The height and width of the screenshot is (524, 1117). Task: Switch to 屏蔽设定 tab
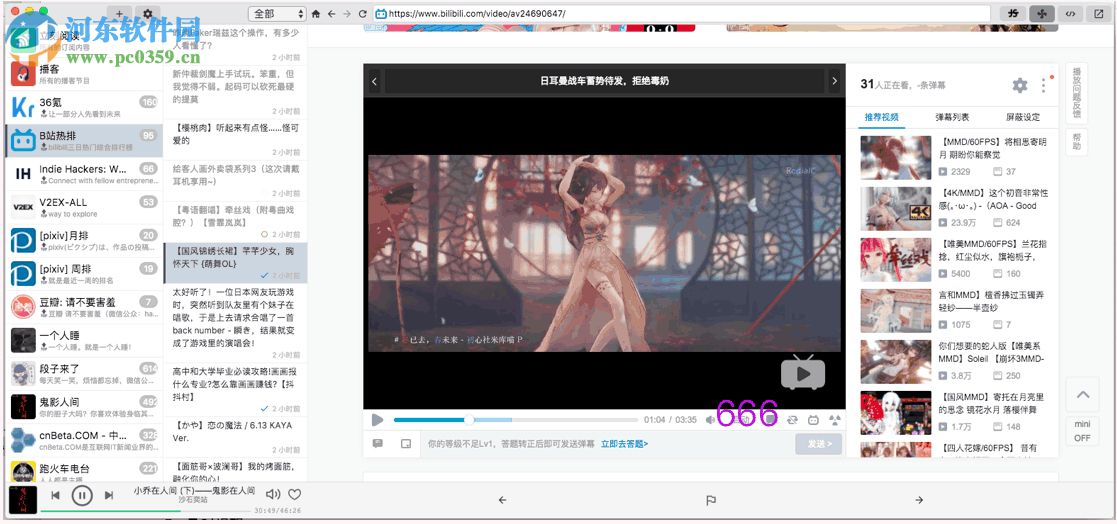coord(1023,117)
